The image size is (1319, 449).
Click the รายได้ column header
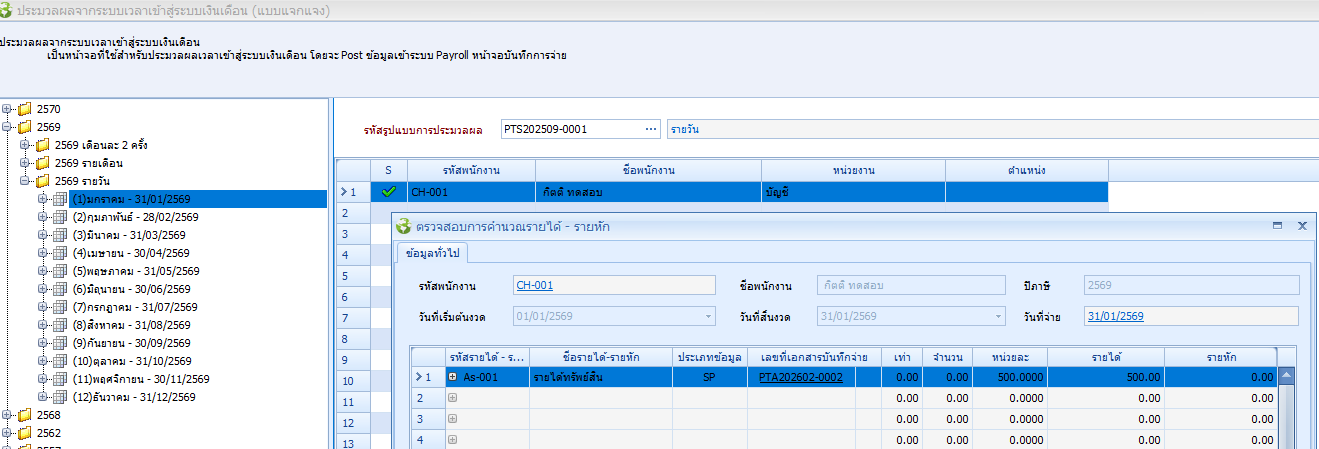pyautogui.click(x=1104, y=356)
